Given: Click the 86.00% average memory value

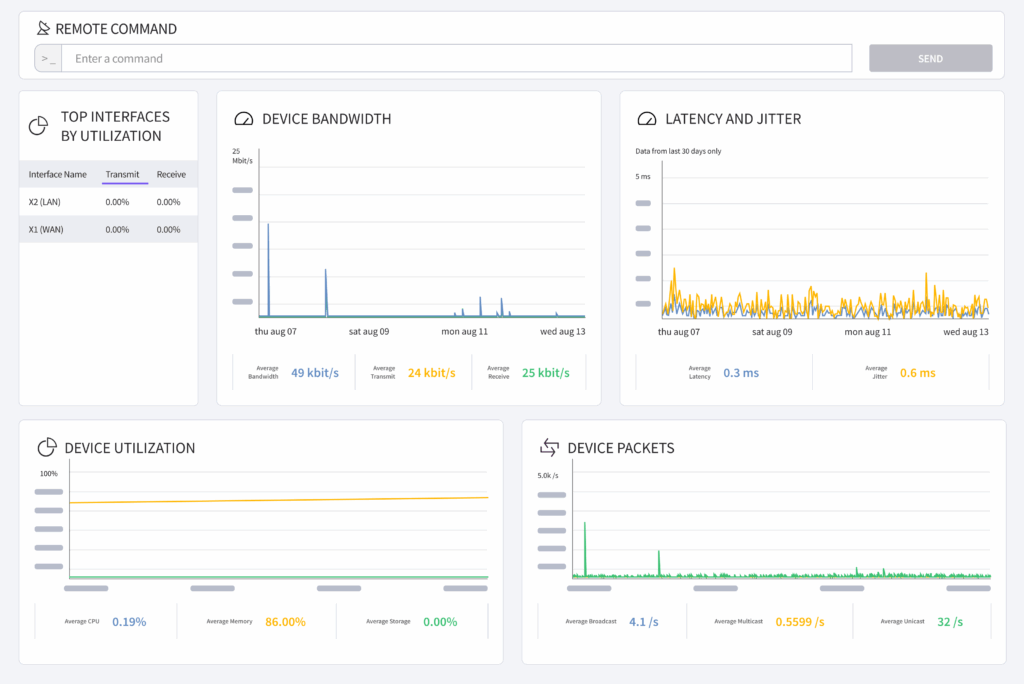Looking at the screenshot, I should 285,622.
